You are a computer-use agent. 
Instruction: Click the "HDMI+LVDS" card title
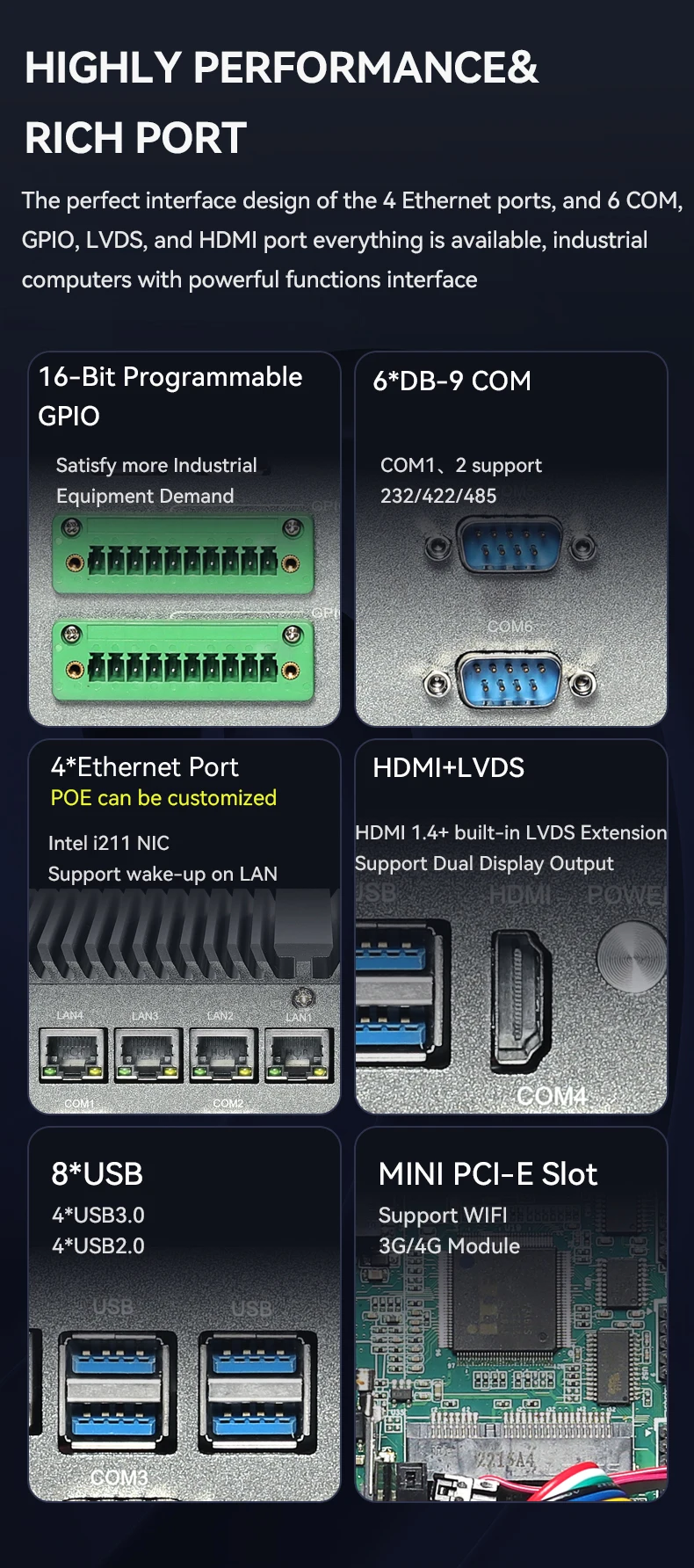tap(448, 767)
